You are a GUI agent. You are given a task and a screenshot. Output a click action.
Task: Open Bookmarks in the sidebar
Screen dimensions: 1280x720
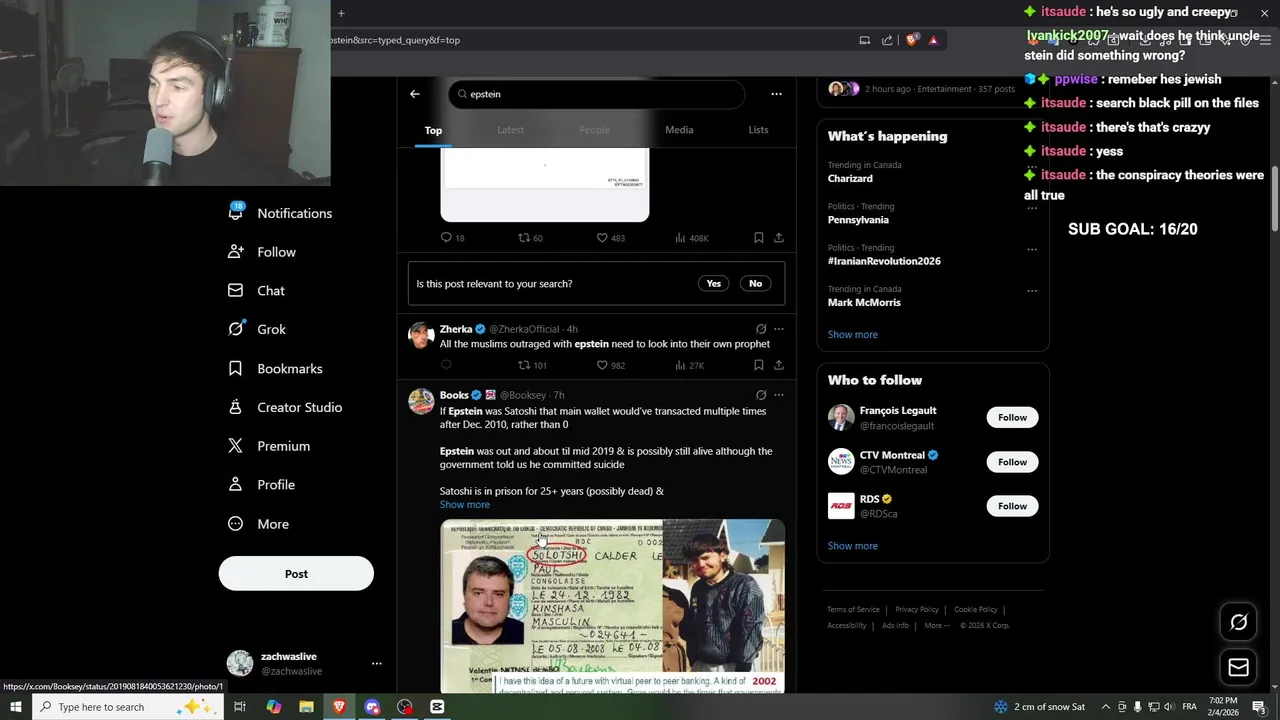(275, 368)
